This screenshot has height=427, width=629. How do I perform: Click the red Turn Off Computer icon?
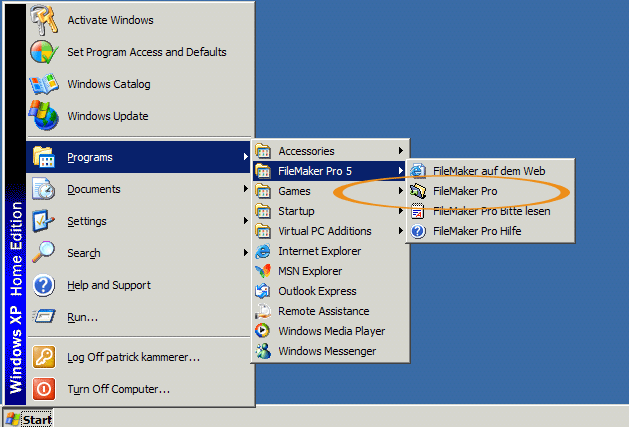(44, 389)
